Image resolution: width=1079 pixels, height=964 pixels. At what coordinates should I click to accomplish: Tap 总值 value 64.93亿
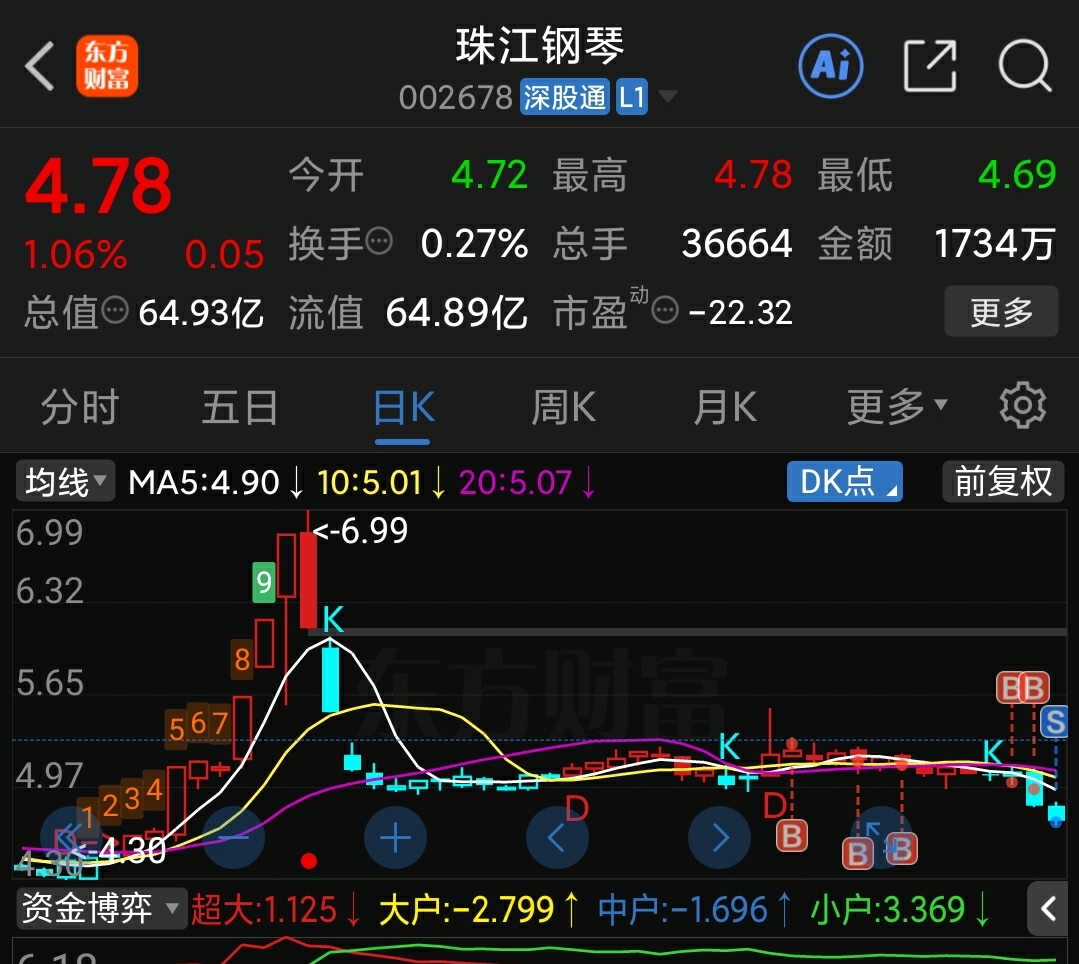[201, 312]
